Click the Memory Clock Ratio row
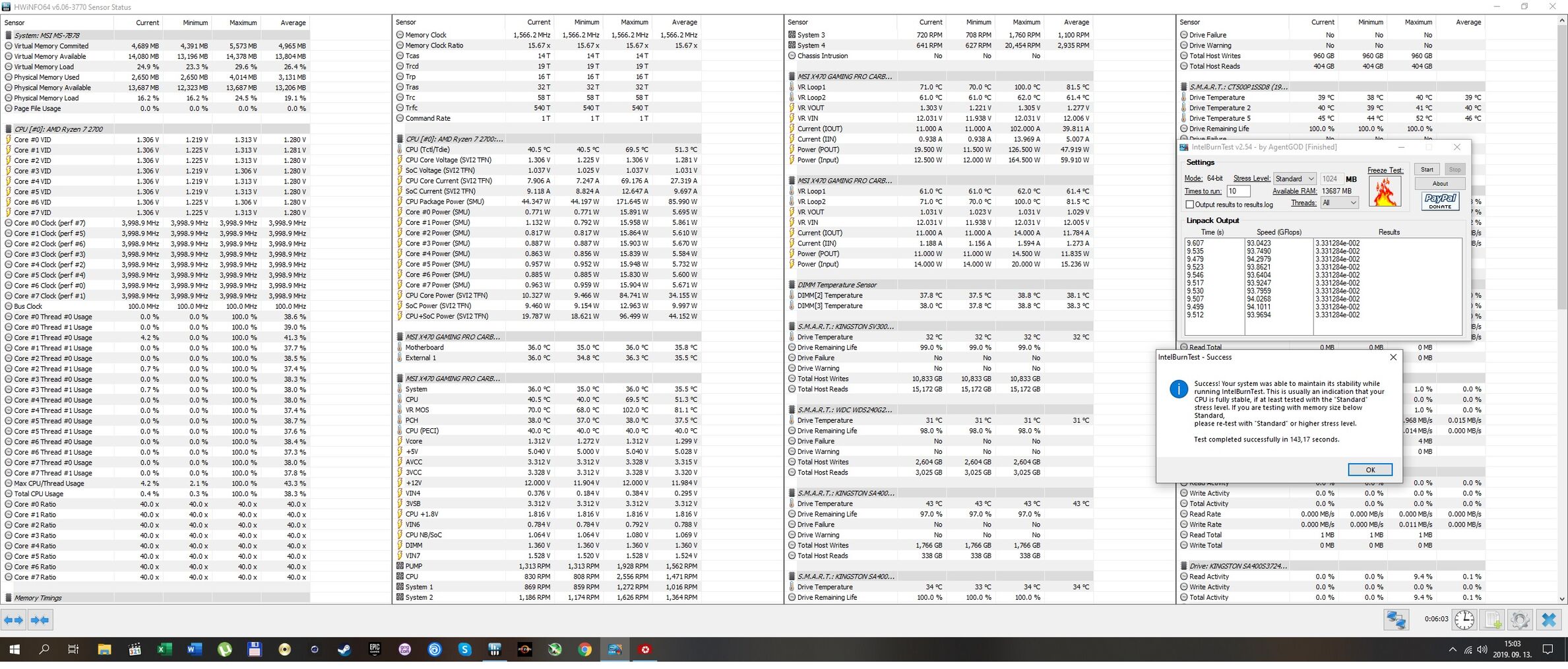This screenshot has height=669, width=1568. pyautogui.click(x=549, y=46)
